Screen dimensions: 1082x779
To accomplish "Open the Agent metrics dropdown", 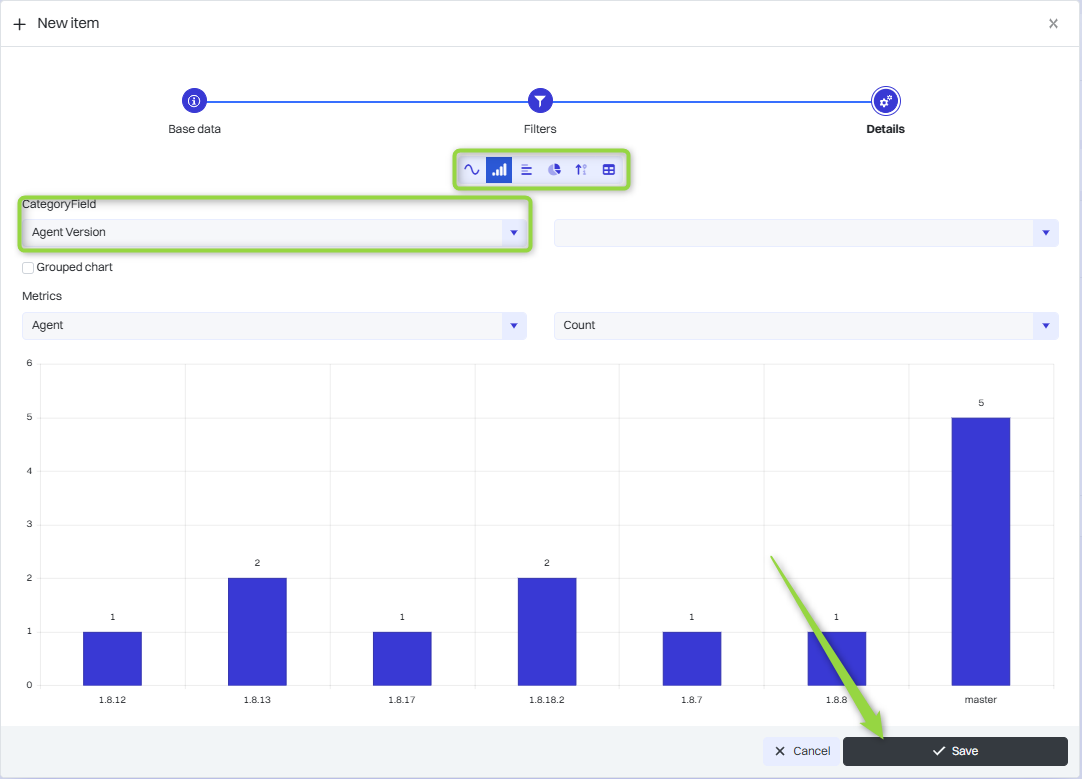I will point(513,326).
